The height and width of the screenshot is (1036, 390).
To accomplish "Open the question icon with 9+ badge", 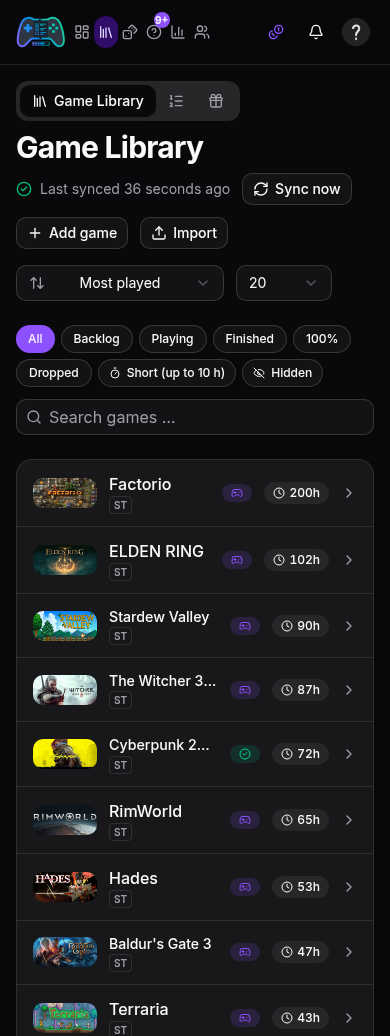I will 154,32.
